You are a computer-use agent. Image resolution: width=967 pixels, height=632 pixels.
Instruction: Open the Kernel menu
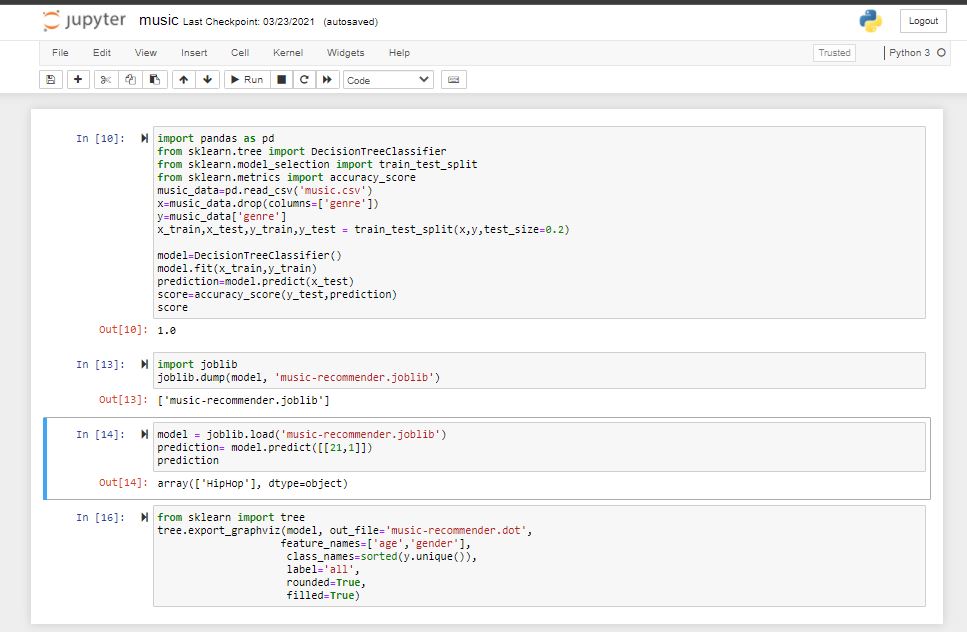click(x=288, y=53)
